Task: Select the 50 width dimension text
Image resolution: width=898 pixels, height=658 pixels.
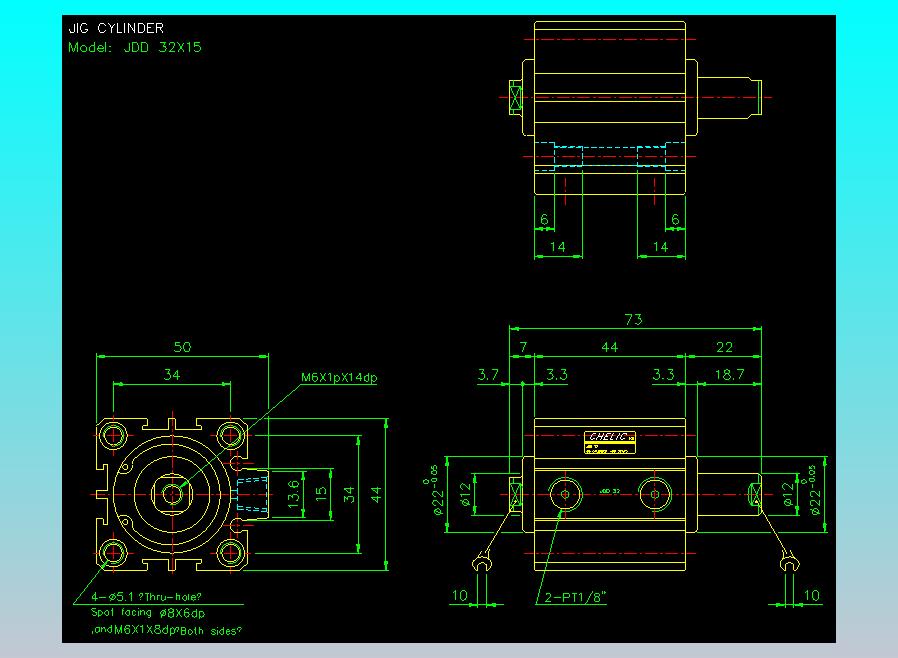Action: tap(182, 347)
